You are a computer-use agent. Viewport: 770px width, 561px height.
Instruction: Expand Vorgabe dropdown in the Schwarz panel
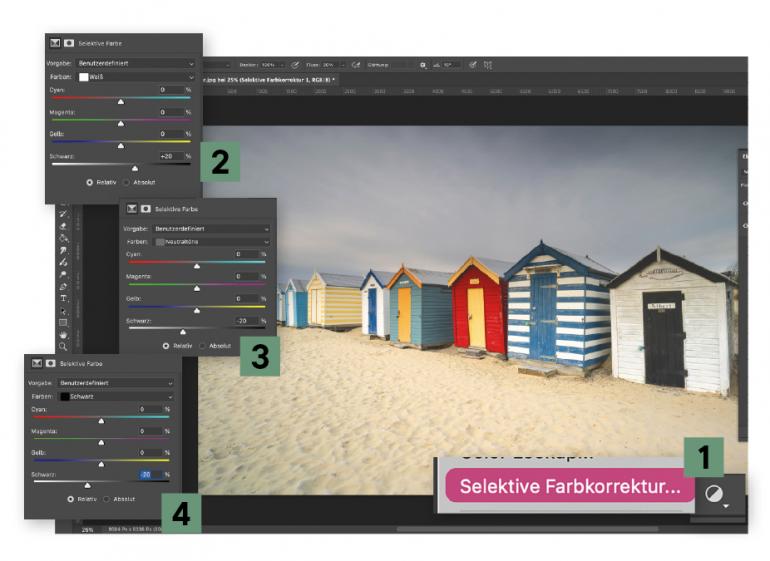[115, 383]
